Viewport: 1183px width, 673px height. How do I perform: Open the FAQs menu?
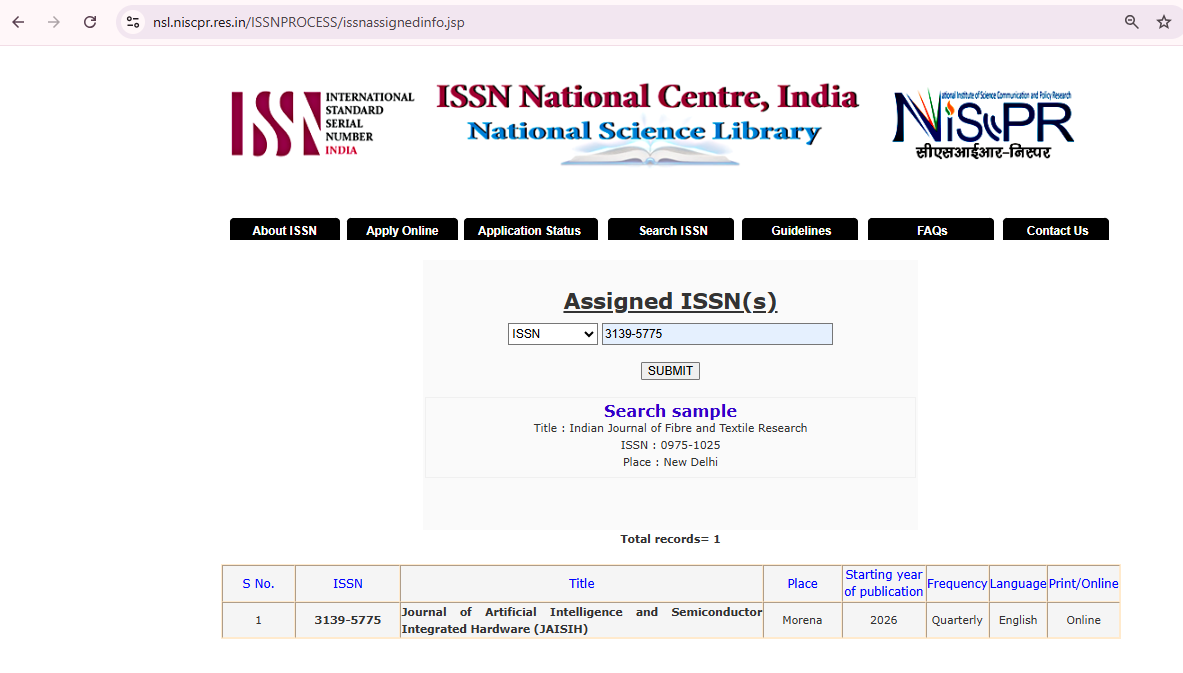click(x=931, y=230)
